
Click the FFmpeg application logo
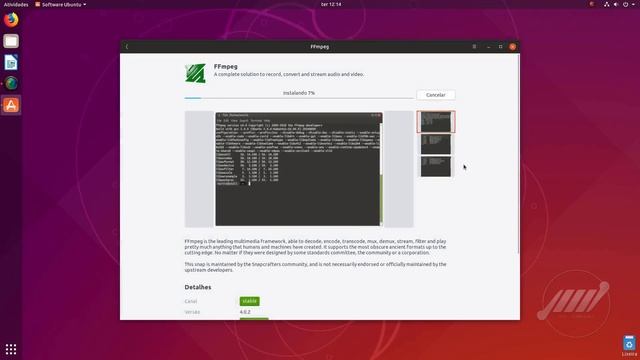tap(196, 73)
